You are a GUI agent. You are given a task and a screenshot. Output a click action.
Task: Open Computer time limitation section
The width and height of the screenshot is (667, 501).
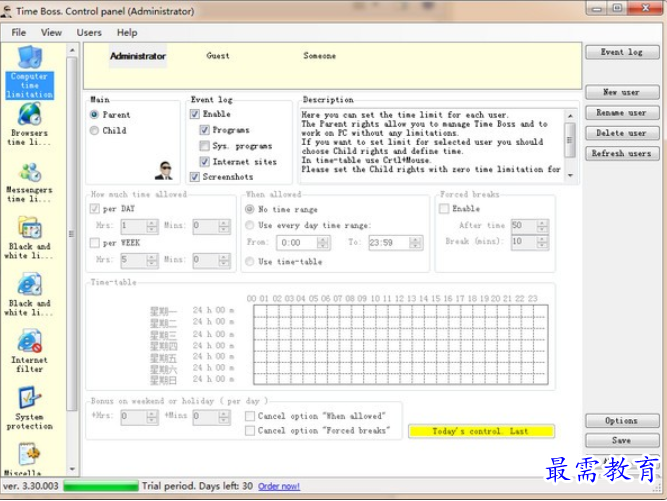pos(29,72)
